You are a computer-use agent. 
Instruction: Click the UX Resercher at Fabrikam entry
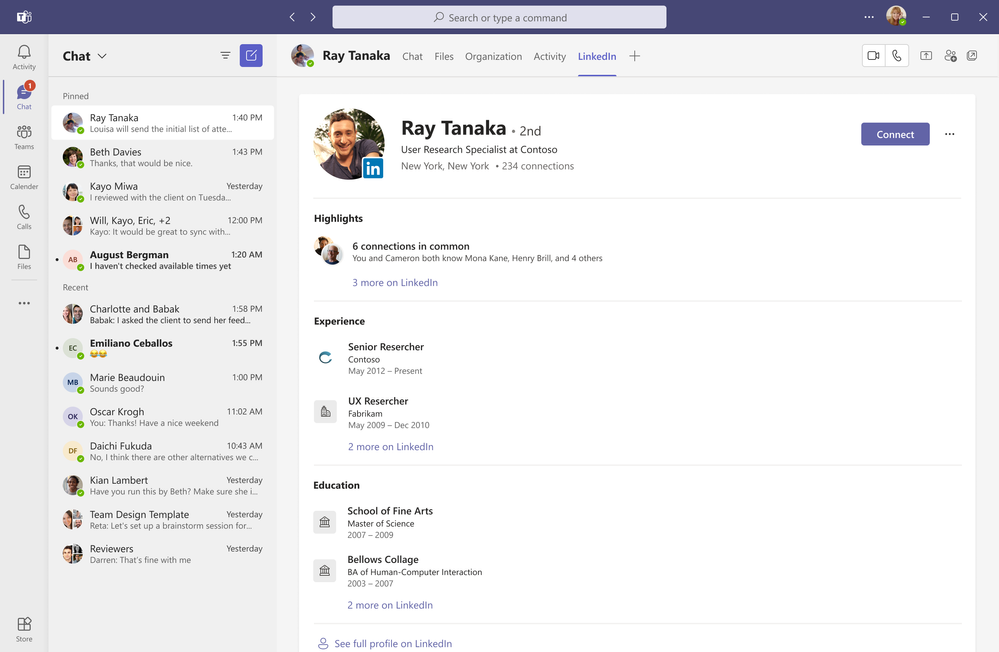(371, 412)
